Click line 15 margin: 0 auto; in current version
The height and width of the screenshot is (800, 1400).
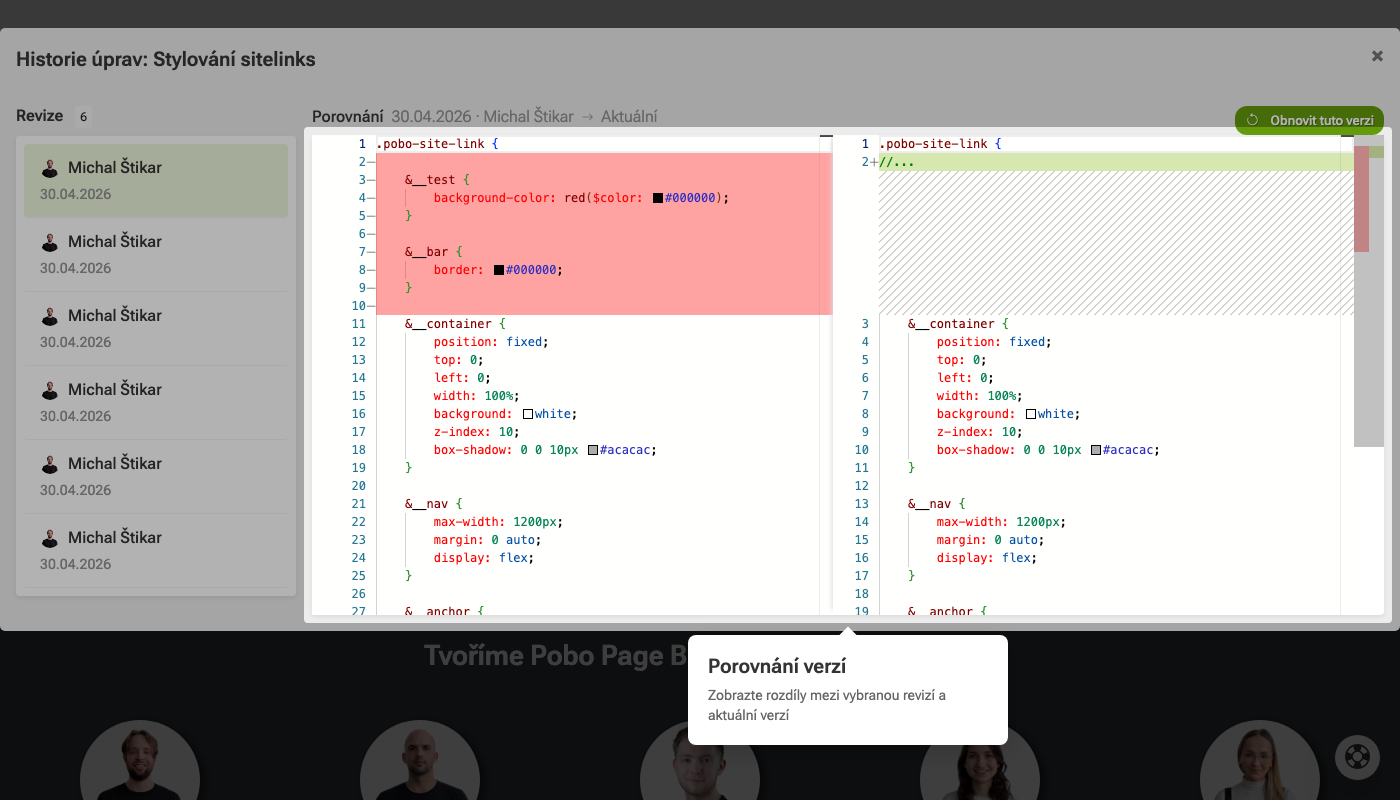[x=990, y=540]
